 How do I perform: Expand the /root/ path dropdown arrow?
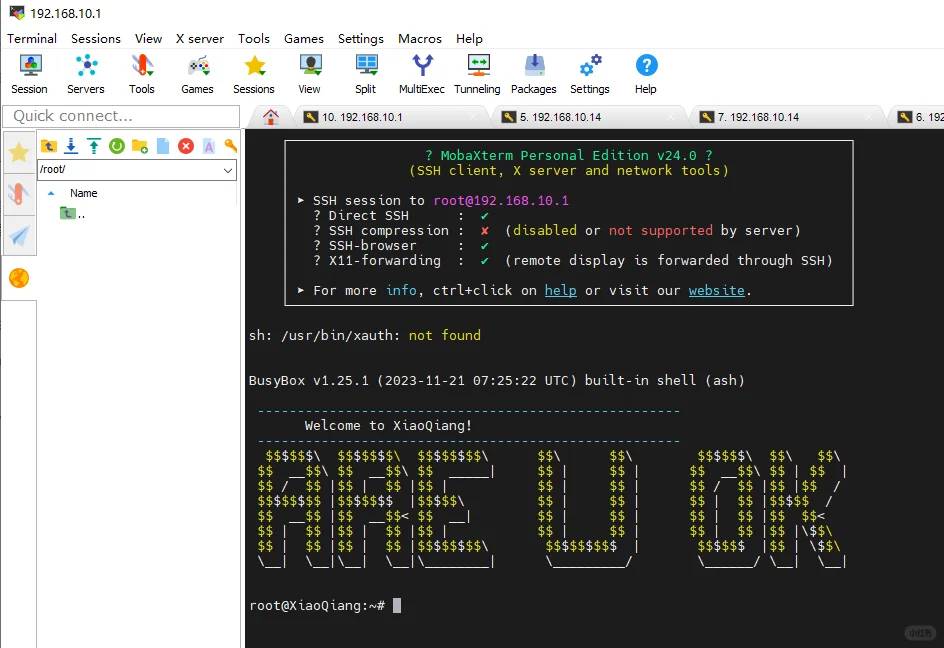tap(228, 170)
